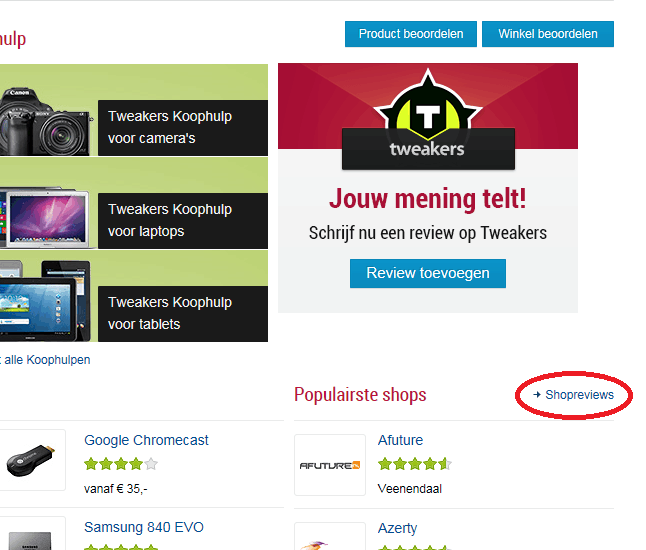
Task: Click the Google Chromecast star rating
Action: pyautogui.click(x=121, y=464)
